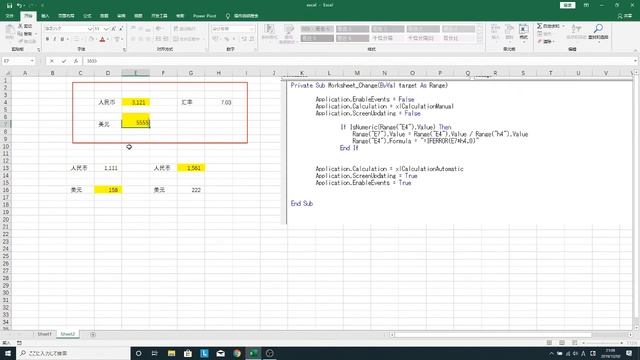Click column header M
The width and height of the screenshot is (640, 360).
[357, 73]
